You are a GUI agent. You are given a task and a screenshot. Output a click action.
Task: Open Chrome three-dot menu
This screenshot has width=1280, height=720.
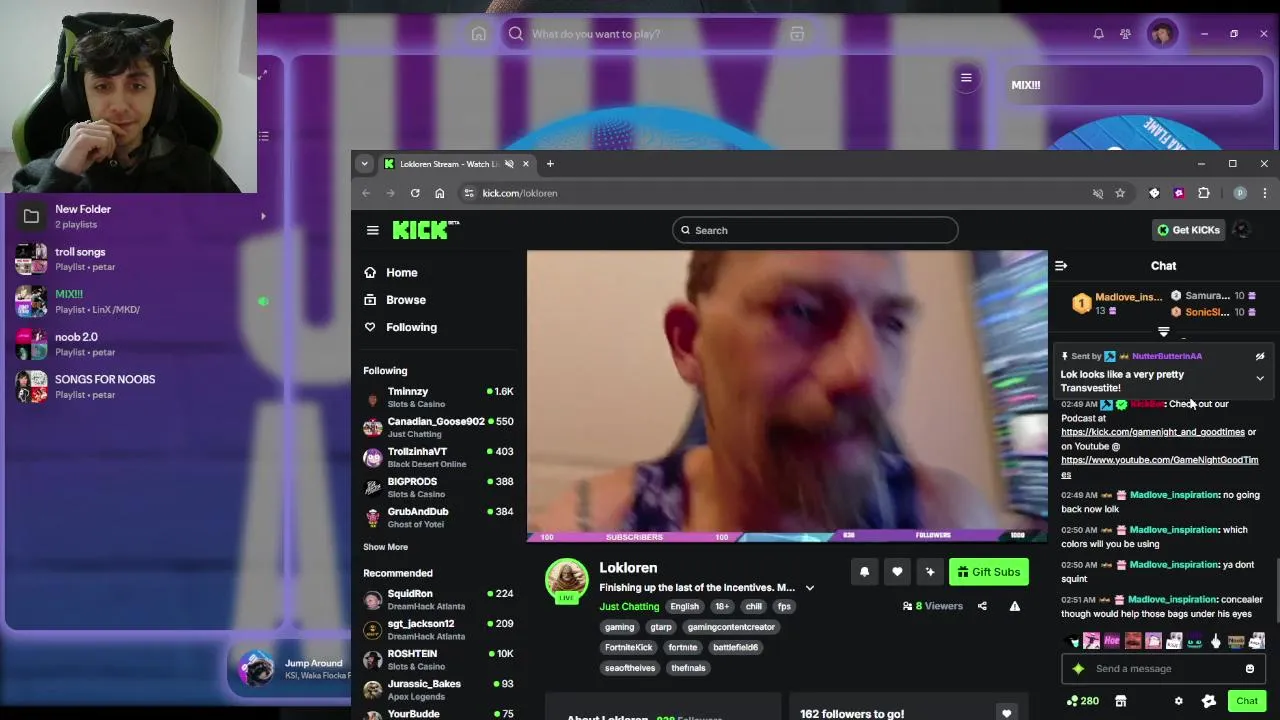coord(1264,193)
